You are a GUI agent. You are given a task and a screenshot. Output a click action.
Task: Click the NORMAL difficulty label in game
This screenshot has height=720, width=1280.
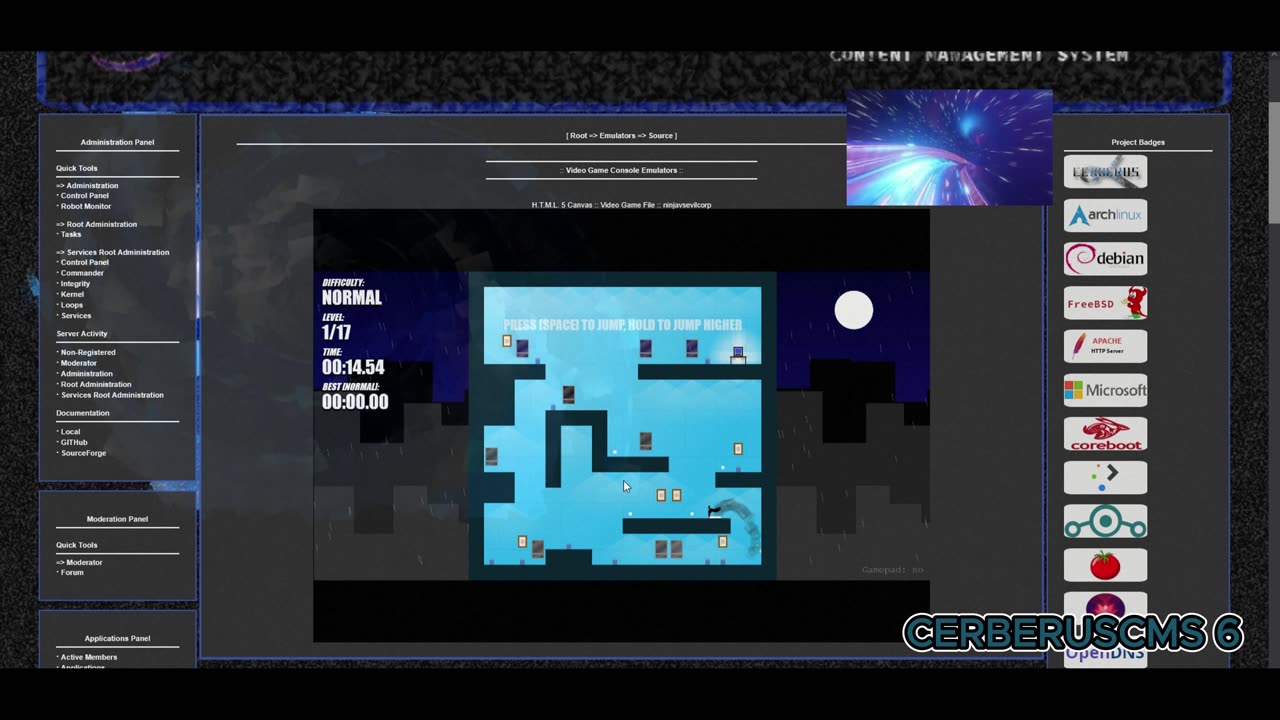[352, 297]
